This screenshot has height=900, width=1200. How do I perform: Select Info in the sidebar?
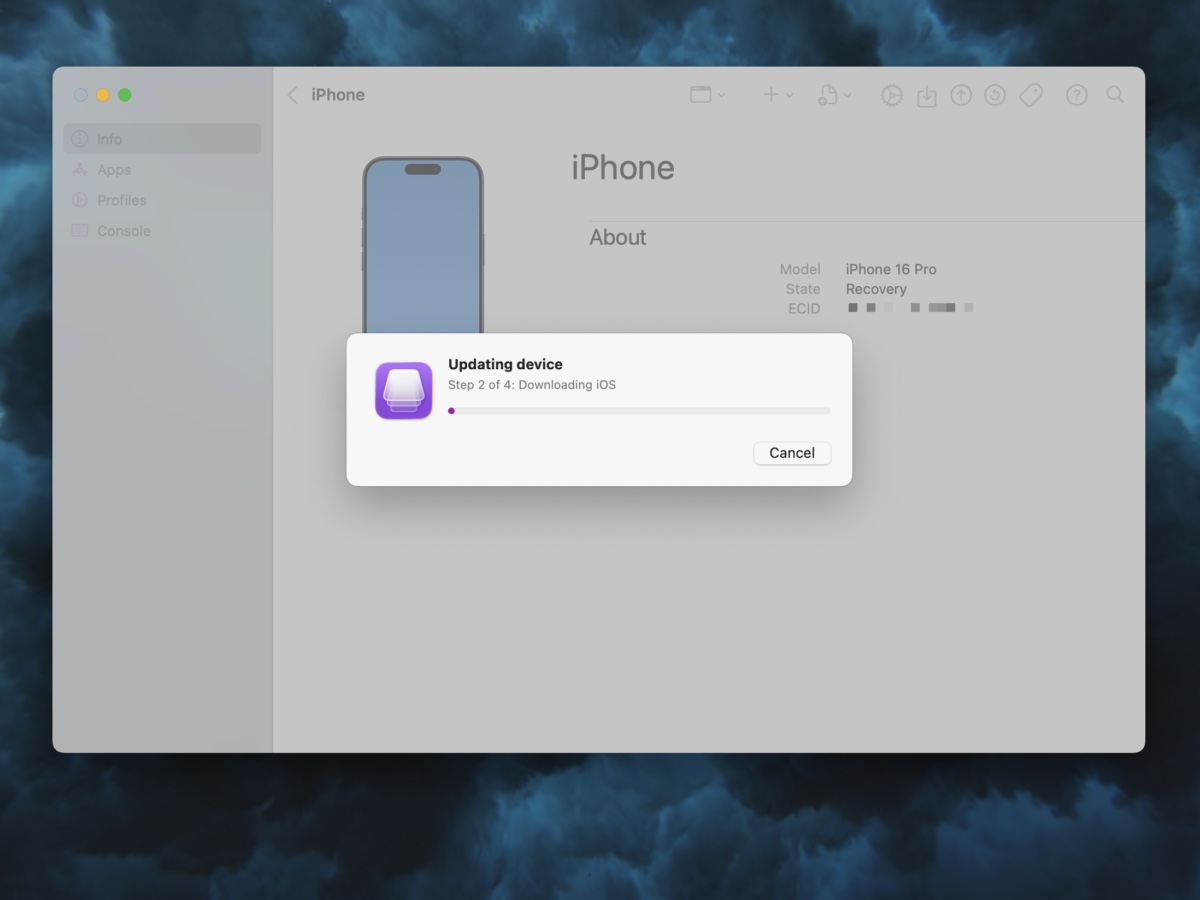click(162, 139)
